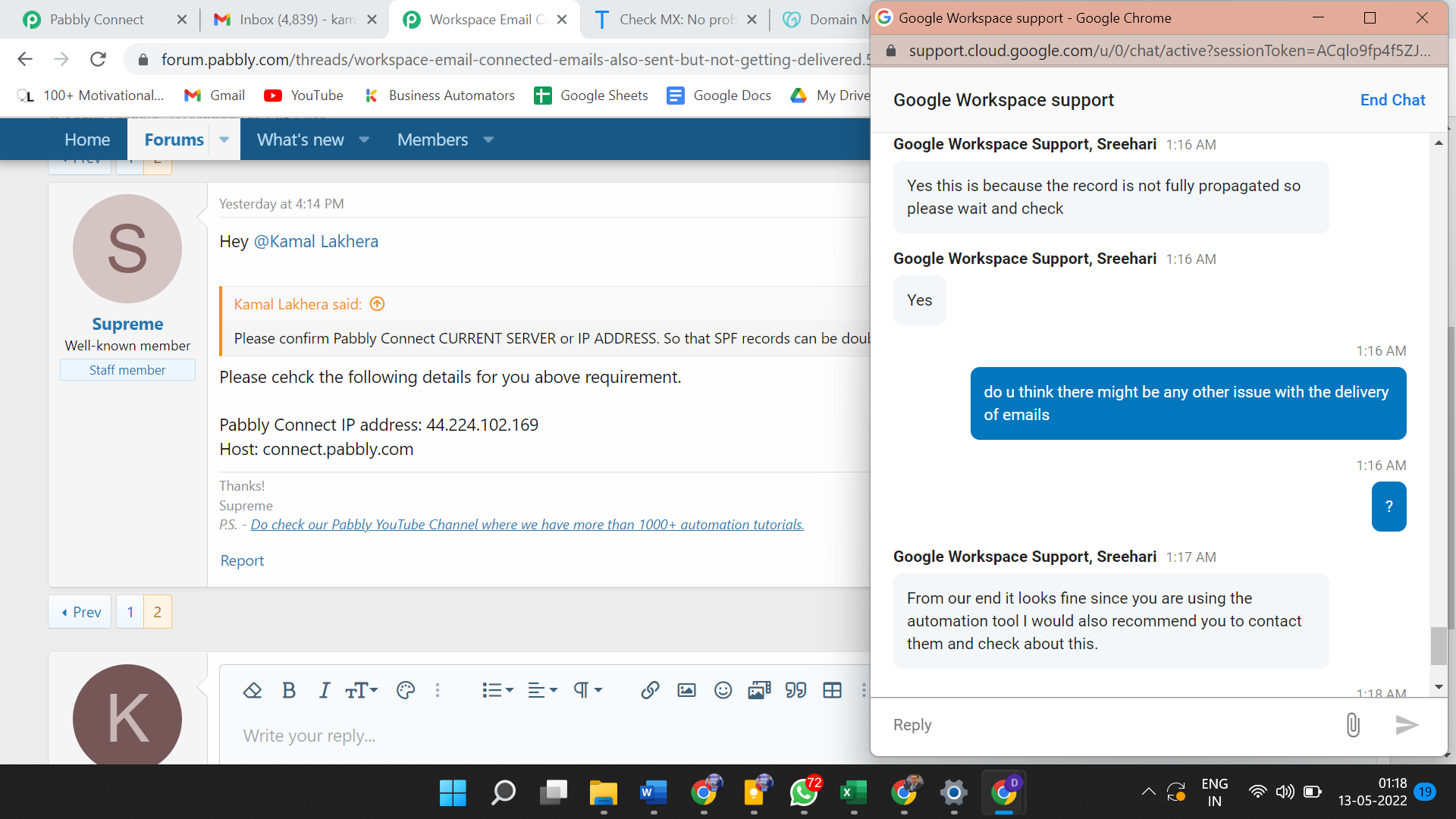Click the insert image icon in editor
1456x819 pixels.
[x=686, y=690]
